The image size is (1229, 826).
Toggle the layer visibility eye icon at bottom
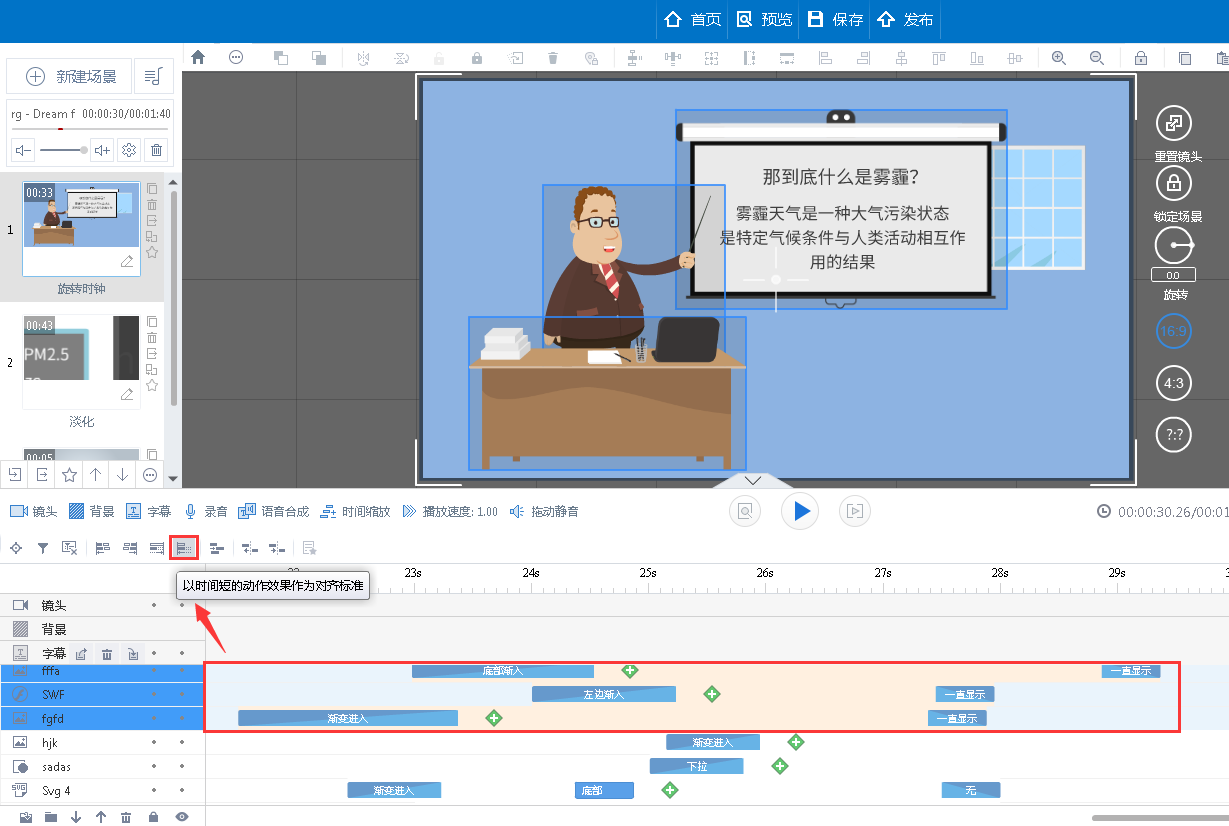pos(183,817)
